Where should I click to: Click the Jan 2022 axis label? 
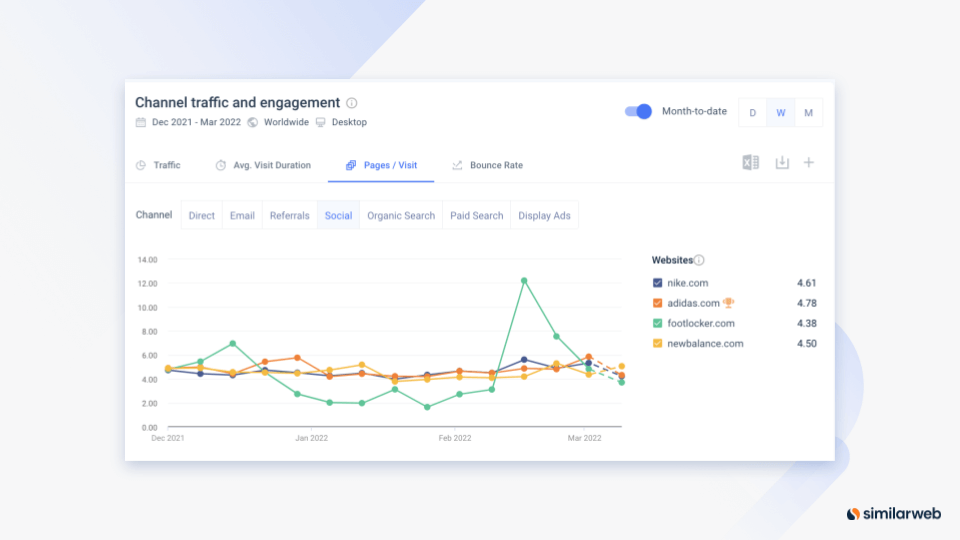click(x=312, y=438)
